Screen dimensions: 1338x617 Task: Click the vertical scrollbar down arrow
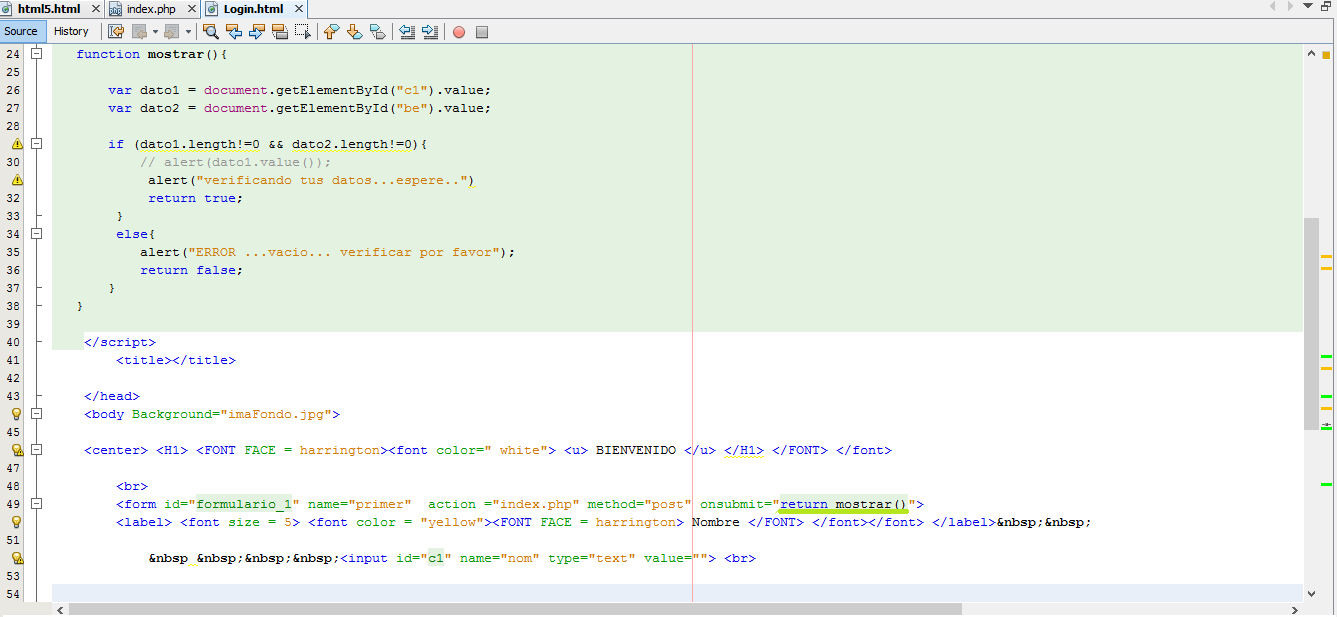[x=1311, y=593]
